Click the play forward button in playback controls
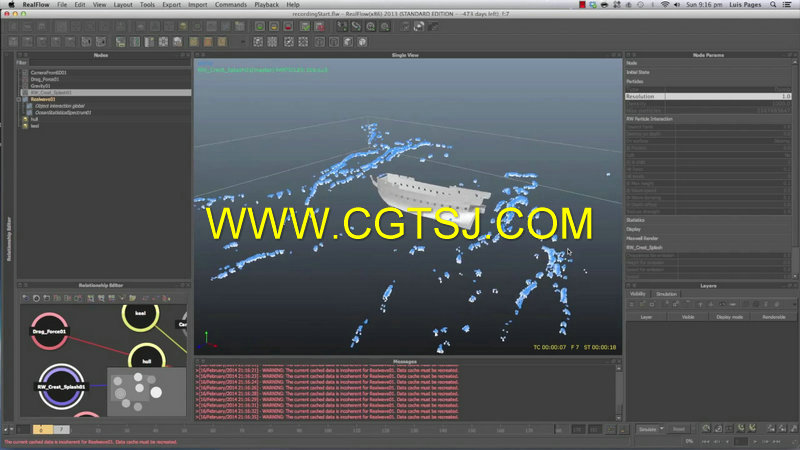The image size is (800, 450). (x=755, y=441)
